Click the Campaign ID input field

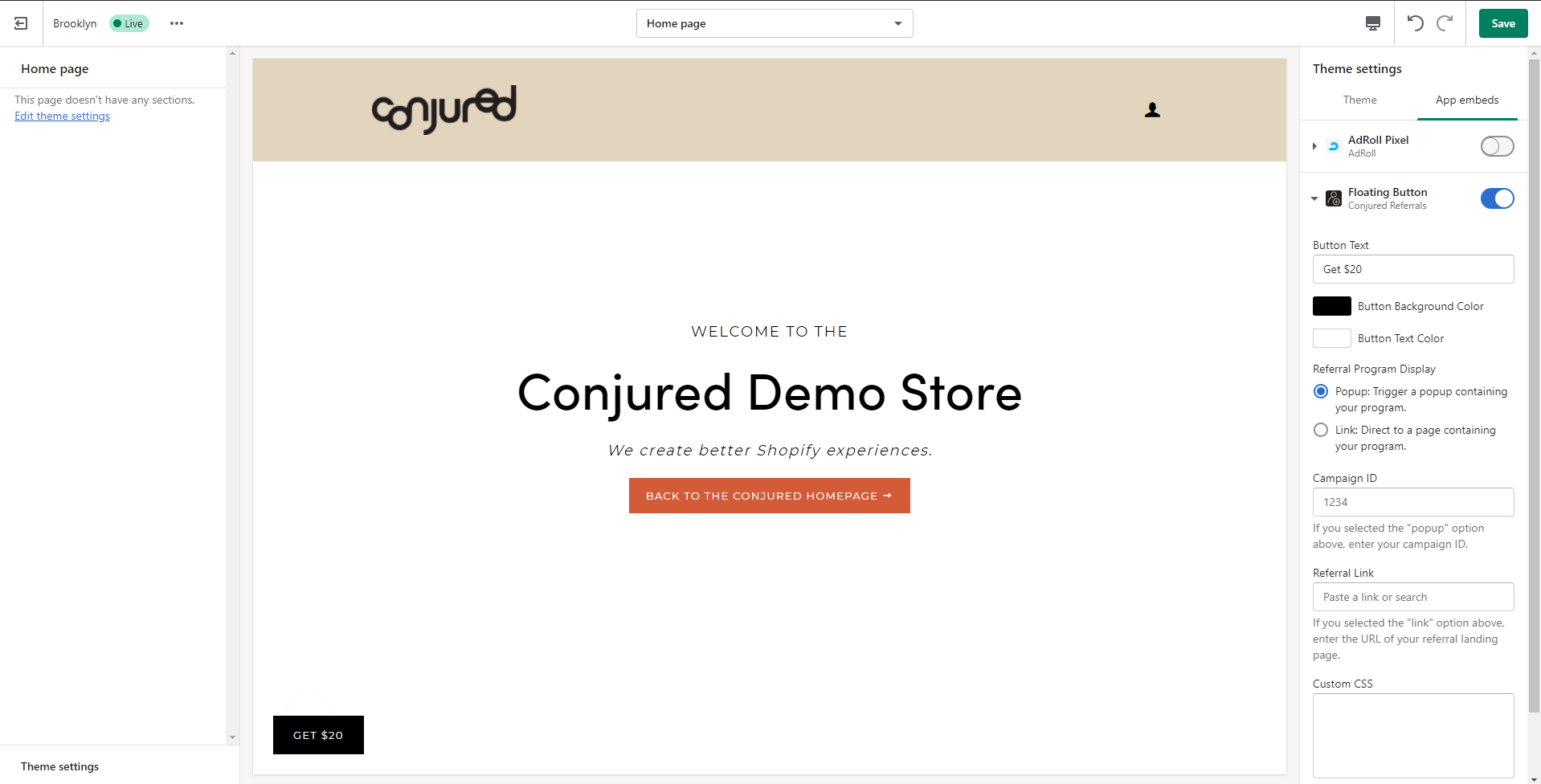coord(1412,502)
